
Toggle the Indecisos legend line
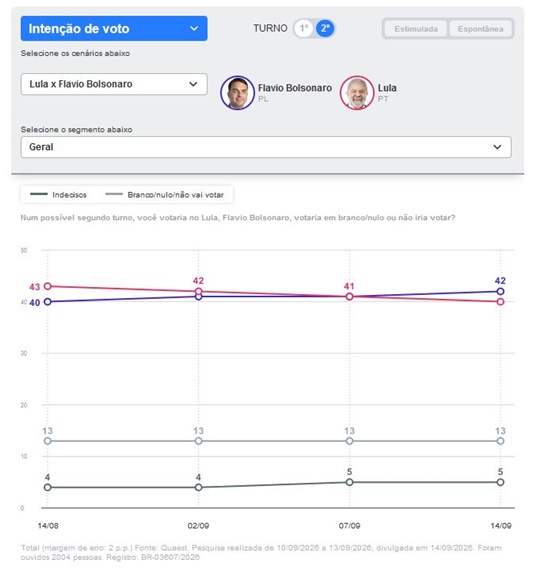coord(59,194)
